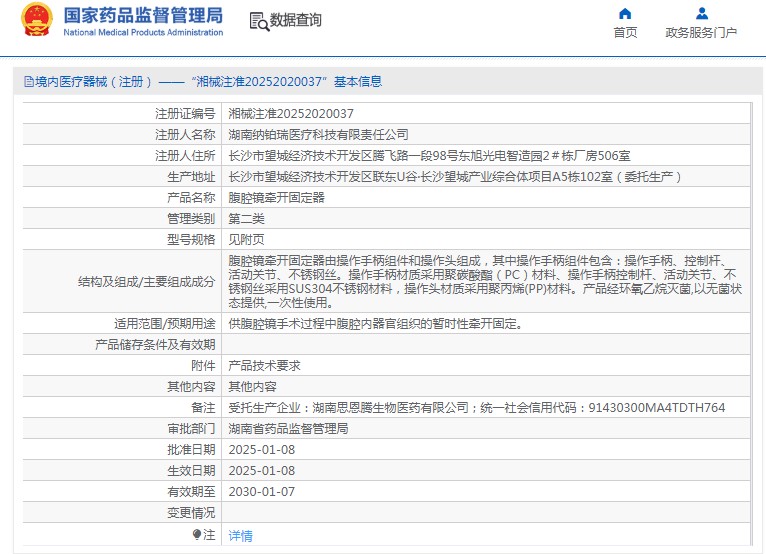Click intended use text 供腹腔镜手术过程

click(x=375, y=324)
